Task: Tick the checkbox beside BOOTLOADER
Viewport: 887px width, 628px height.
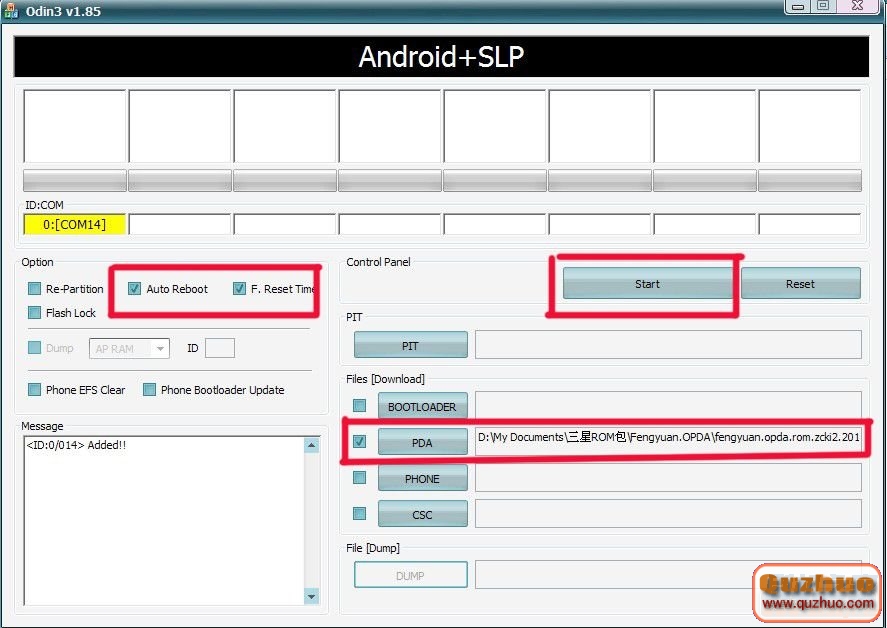Action: (x=359, y=406)
